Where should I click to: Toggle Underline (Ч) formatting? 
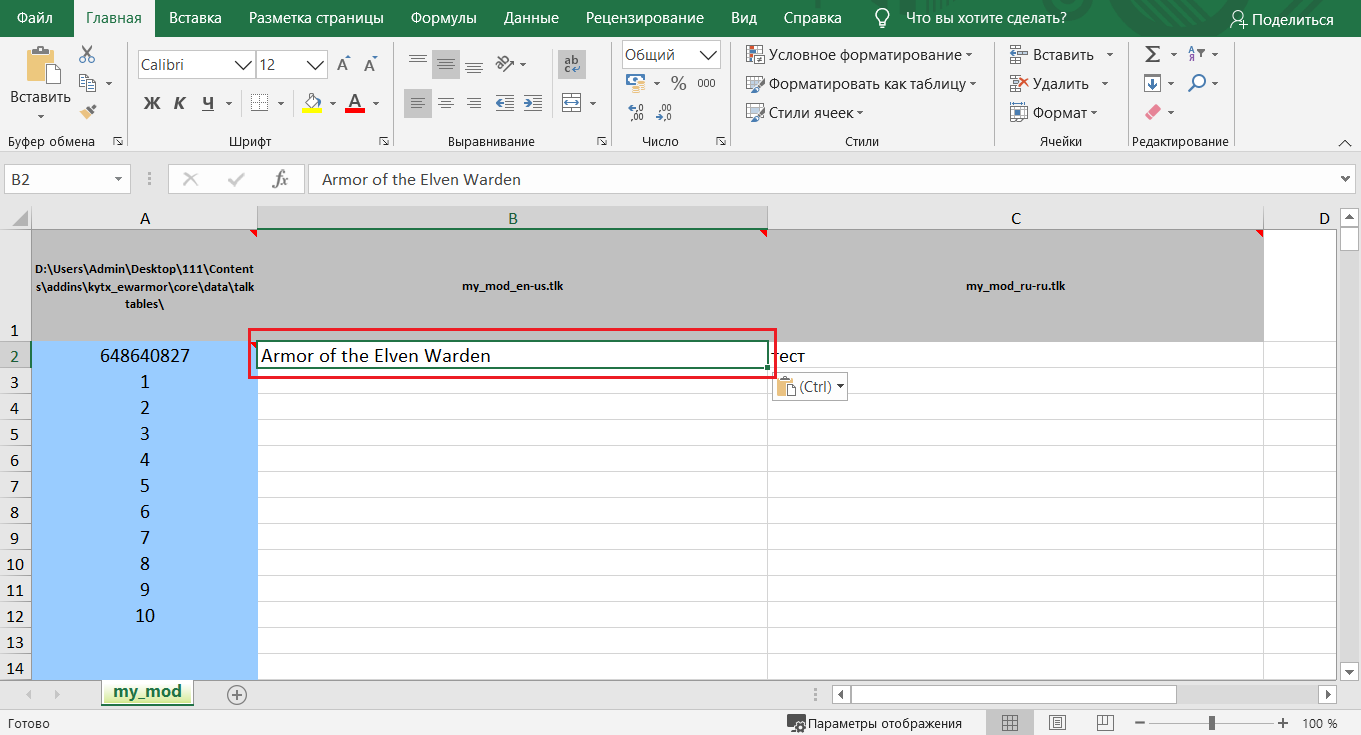208,102
